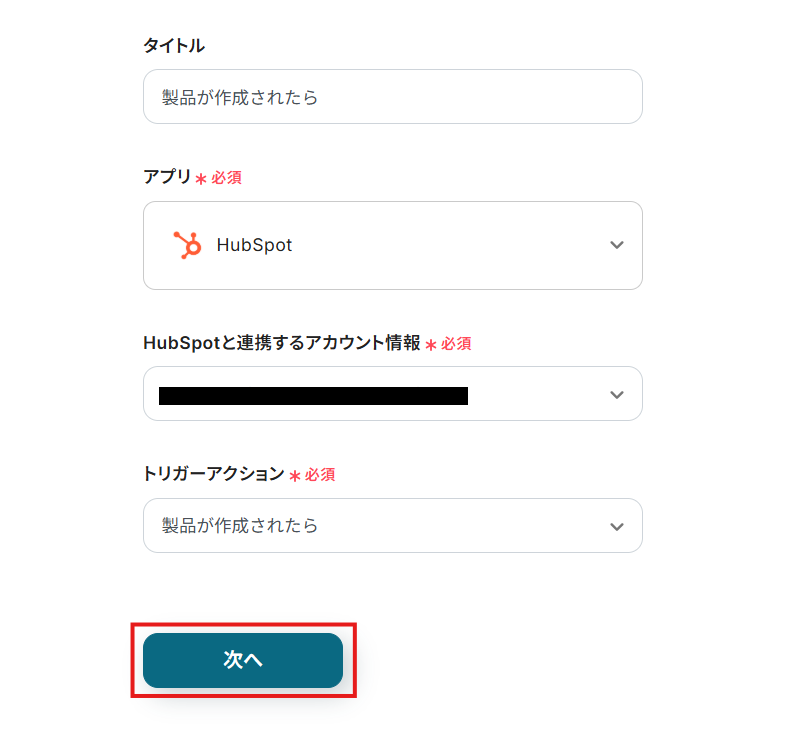
Task: Click the トリガーアクション field label
Action: (214, 474)
